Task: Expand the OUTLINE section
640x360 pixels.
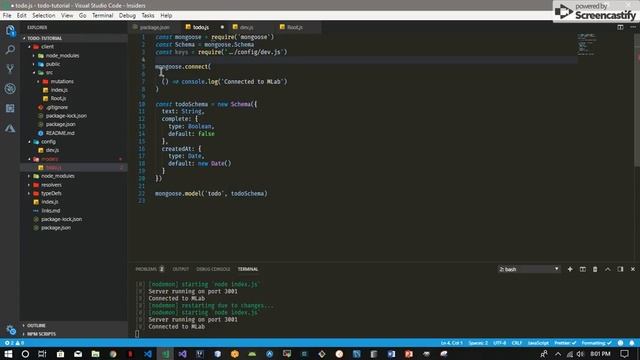Action: [36, 325]
